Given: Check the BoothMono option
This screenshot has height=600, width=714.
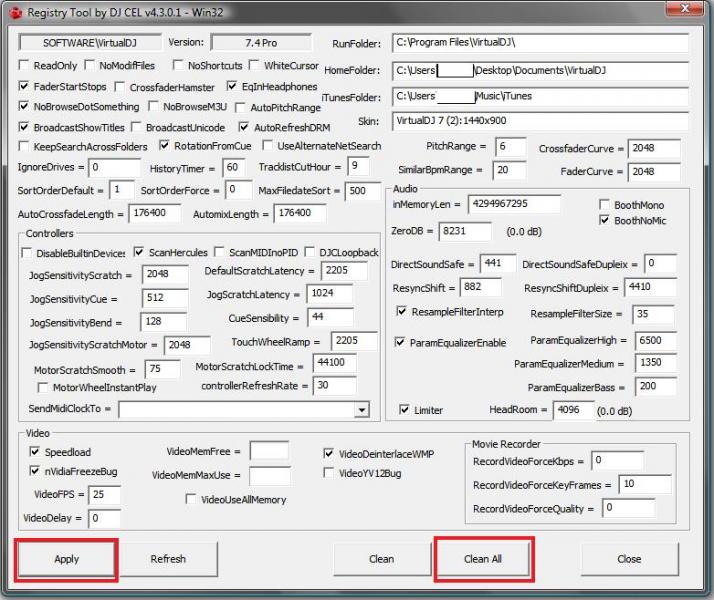Looking at the screenshot, I should (x=604, y=204).
